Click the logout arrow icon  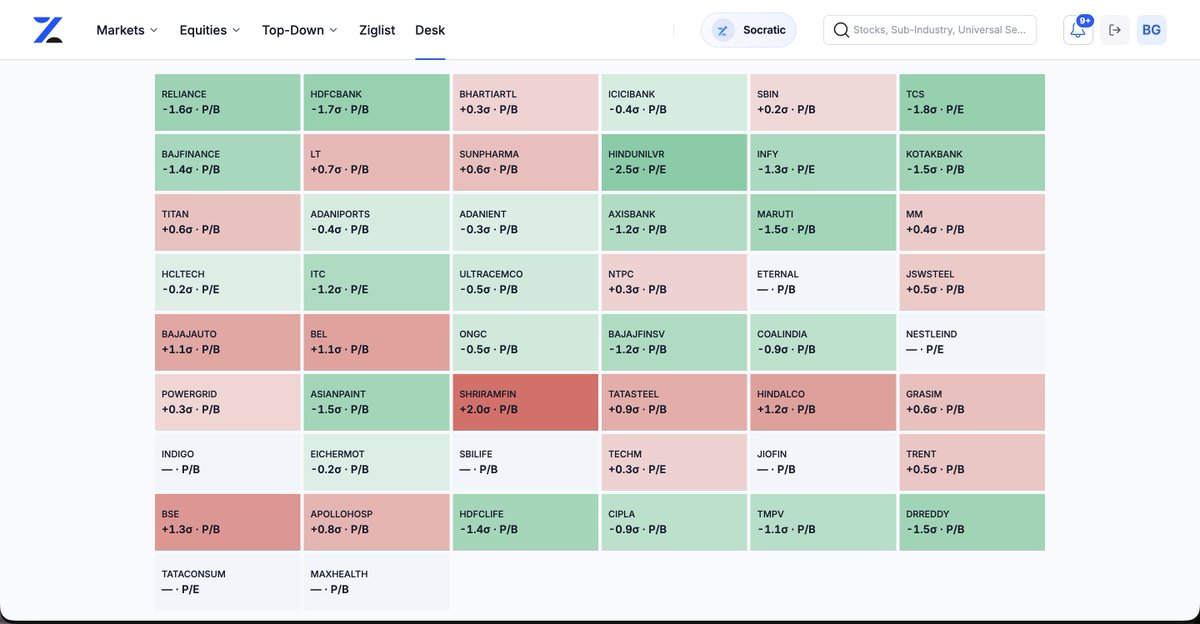[1115, 30]
